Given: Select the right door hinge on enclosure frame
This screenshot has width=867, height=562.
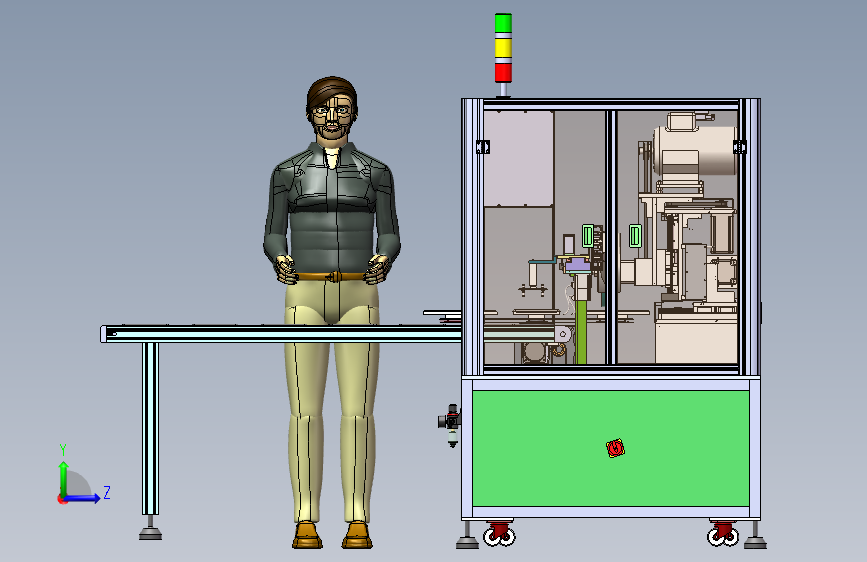Looking at the screenshot, I should coord(739,147).
